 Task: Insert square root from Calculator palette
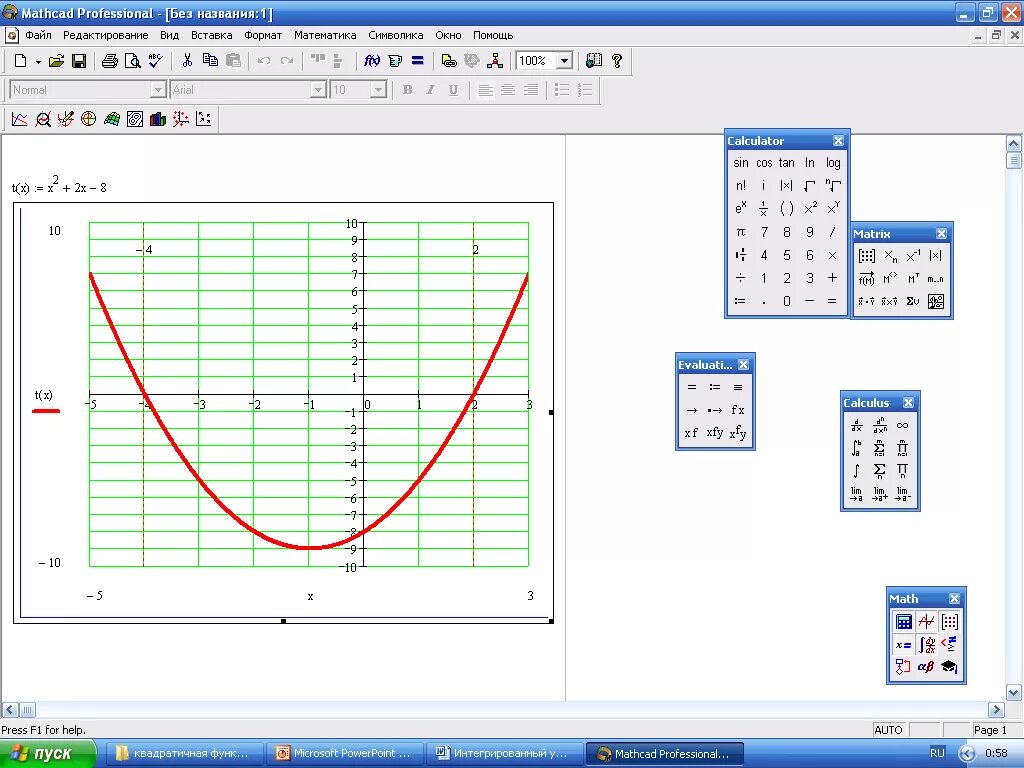pyautogui.click(x=810, y=185)
